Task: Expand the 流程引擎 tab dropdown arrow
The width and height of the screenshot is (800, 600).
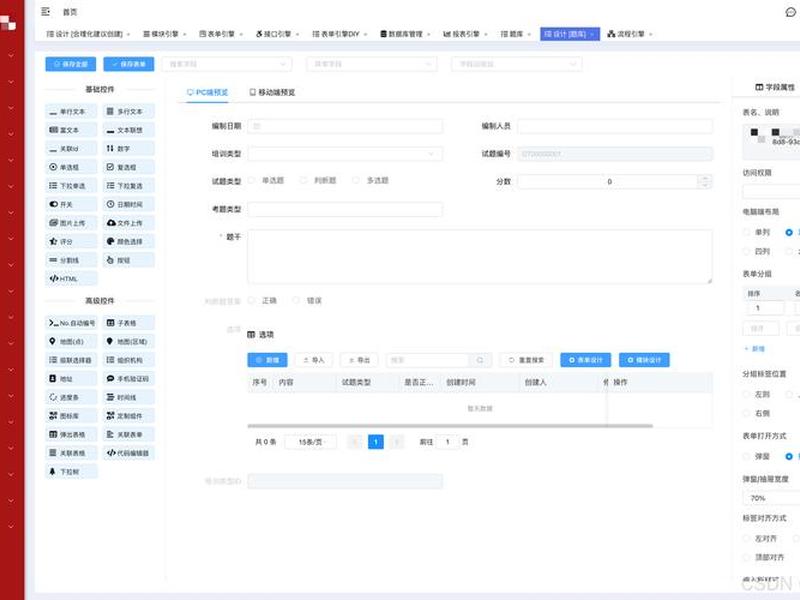Action: coord(651,34)
